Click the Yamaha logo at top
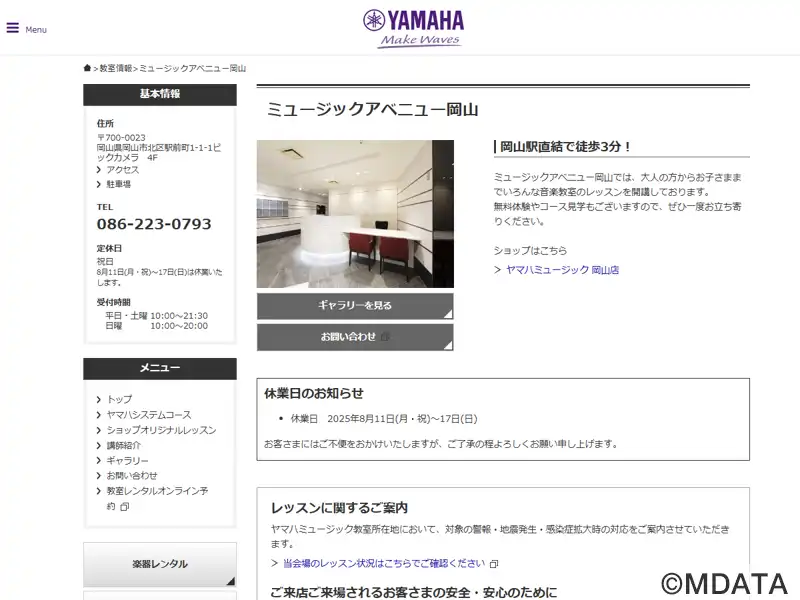The height and width of the screenshot is (600, 800). (x=413, y=29)
